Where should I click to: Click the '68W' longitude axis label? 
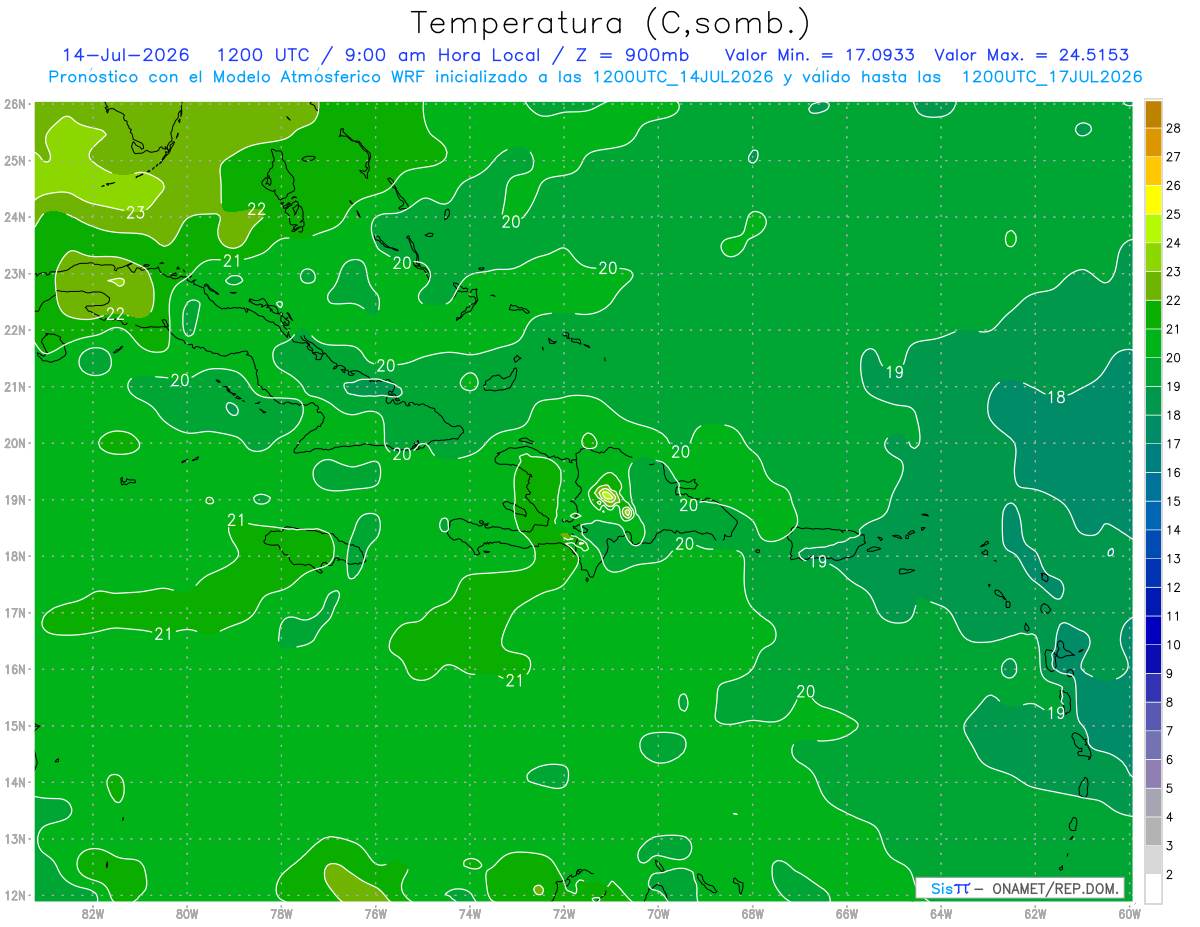tap(753, 913)
